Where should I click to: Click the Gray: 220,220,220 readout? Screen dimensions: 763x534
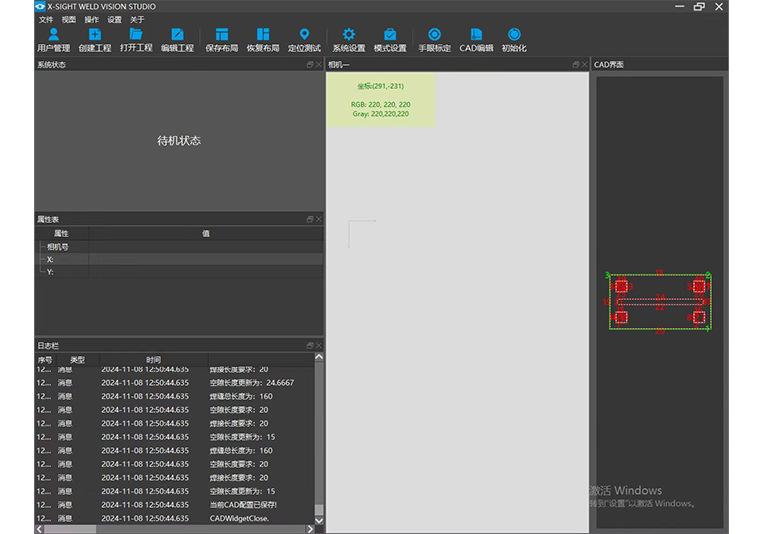[x=381, y=114]
